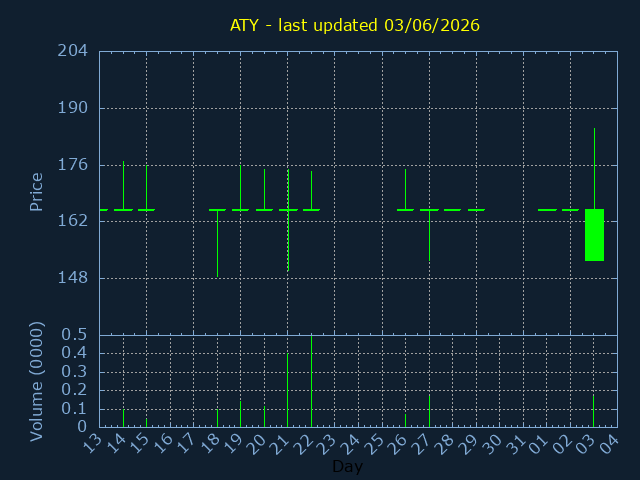Select the day 27 candlestick lower wick

(429, 236)
